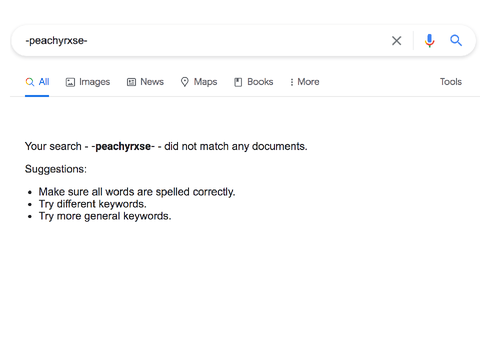
Task: Click the 'Try more general keywords' suggestion line
Action: (x=105, y=216)
